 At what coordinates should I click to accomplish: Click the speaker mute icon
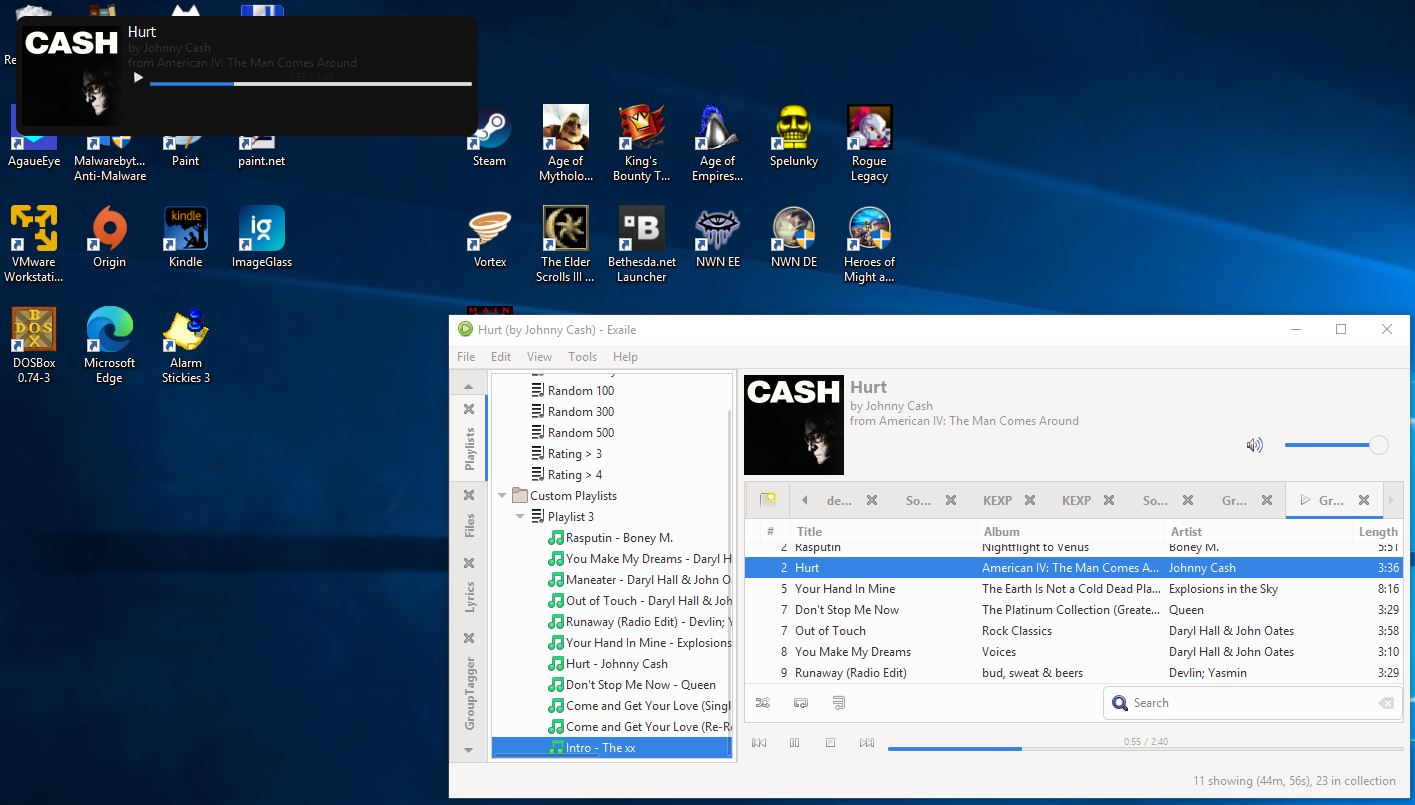[1254, 445]
